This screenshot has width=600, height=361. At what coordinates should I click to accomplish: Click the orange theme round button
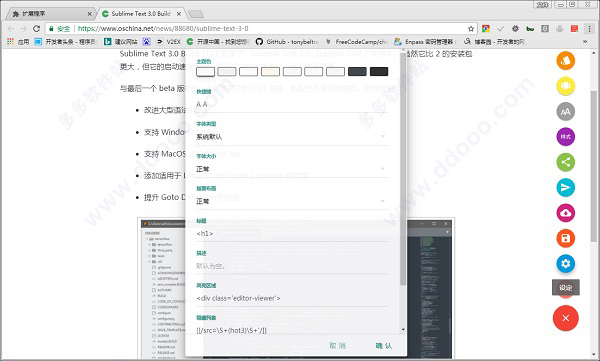pos(565,60)
